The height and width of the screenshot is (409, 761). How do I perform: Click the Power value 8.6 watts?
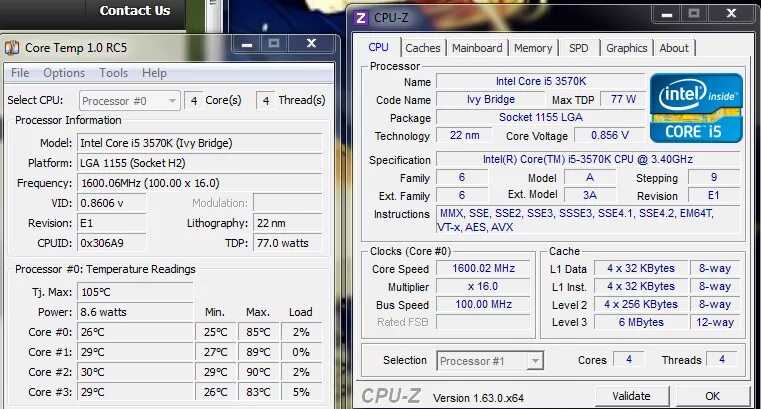pyautogui.click(x=135, y=312)
